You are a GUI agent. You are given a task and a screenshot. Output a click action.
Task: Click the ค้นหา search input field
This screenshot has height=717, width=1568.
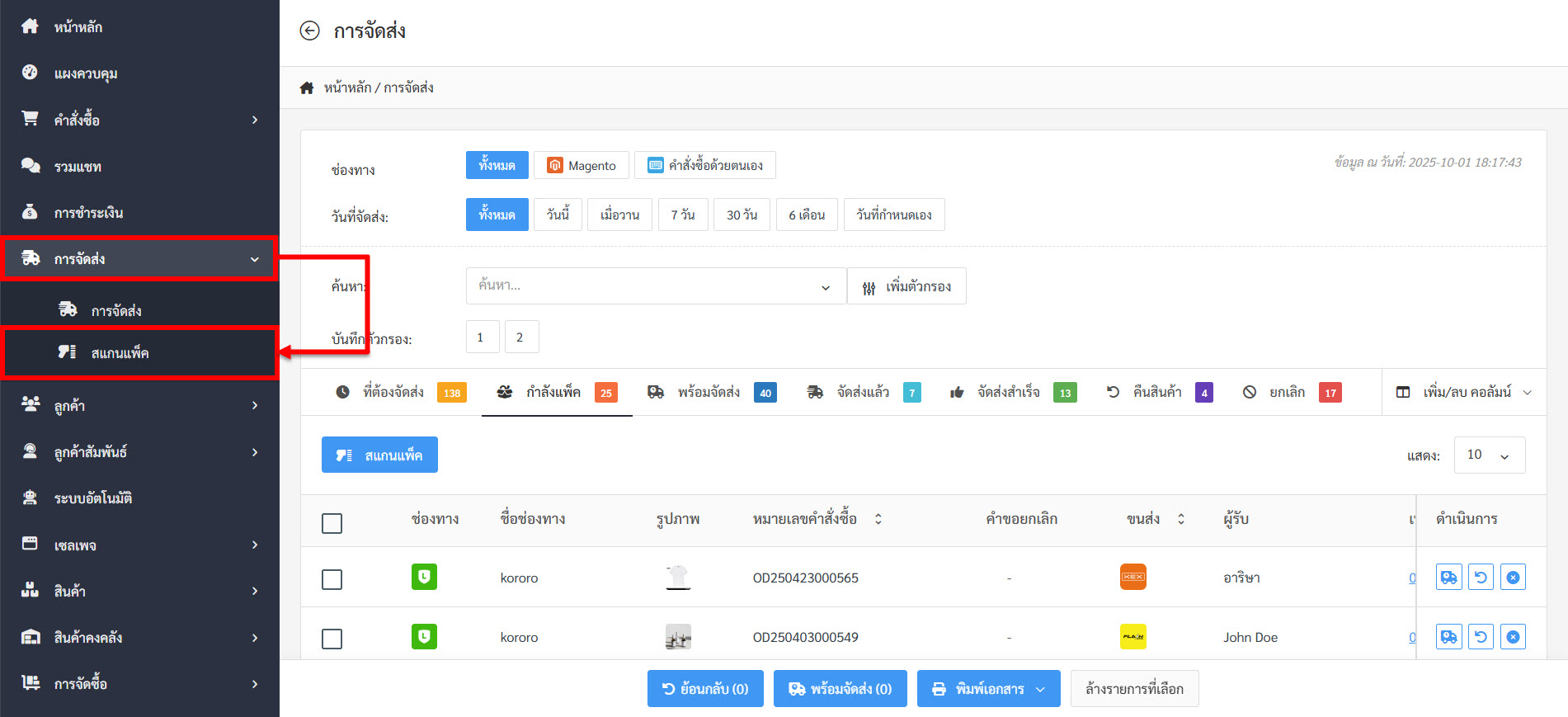coord(643,286)
